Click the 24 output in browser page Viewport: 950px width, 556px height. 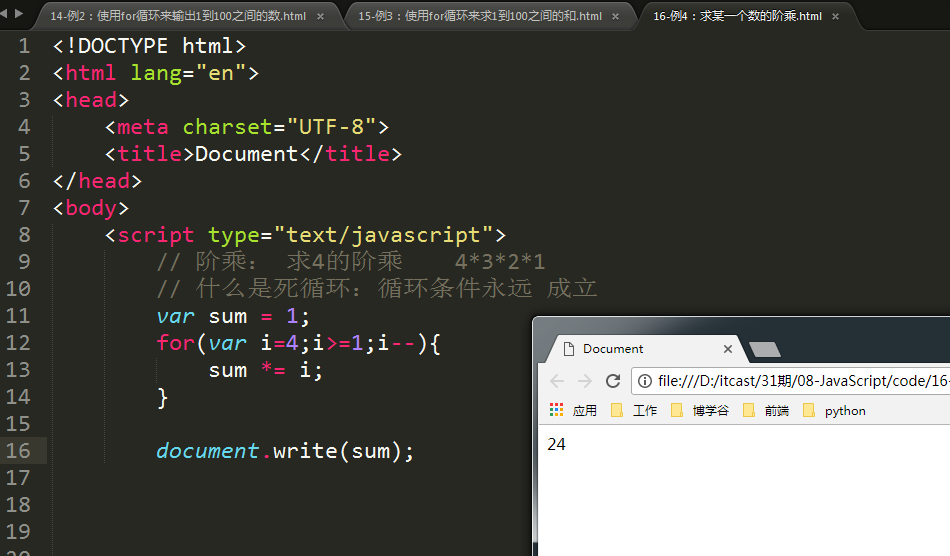[556, 445]
